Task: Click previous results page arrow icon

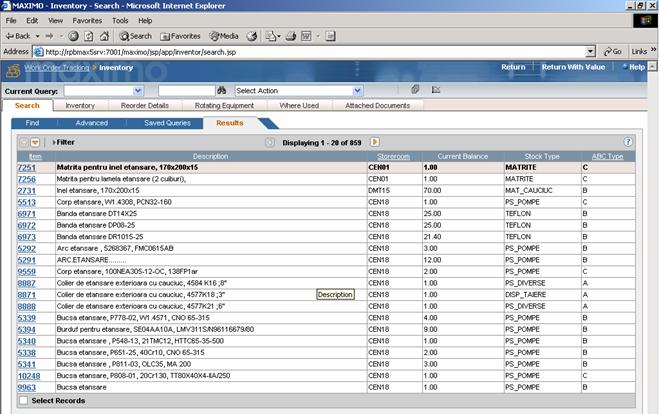Action: 269,142
